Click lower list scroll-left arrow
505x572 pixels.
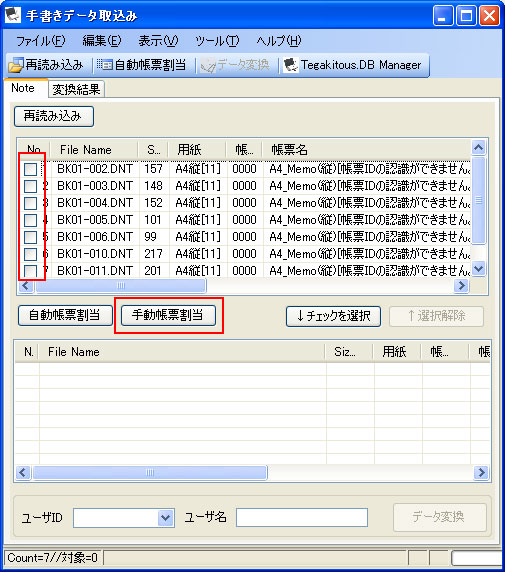(x=23, y=473)
